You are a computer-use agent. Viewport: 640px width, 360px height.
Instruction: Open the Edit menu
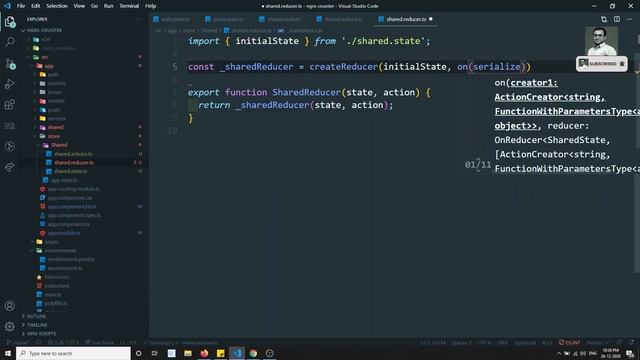(36, 6)
